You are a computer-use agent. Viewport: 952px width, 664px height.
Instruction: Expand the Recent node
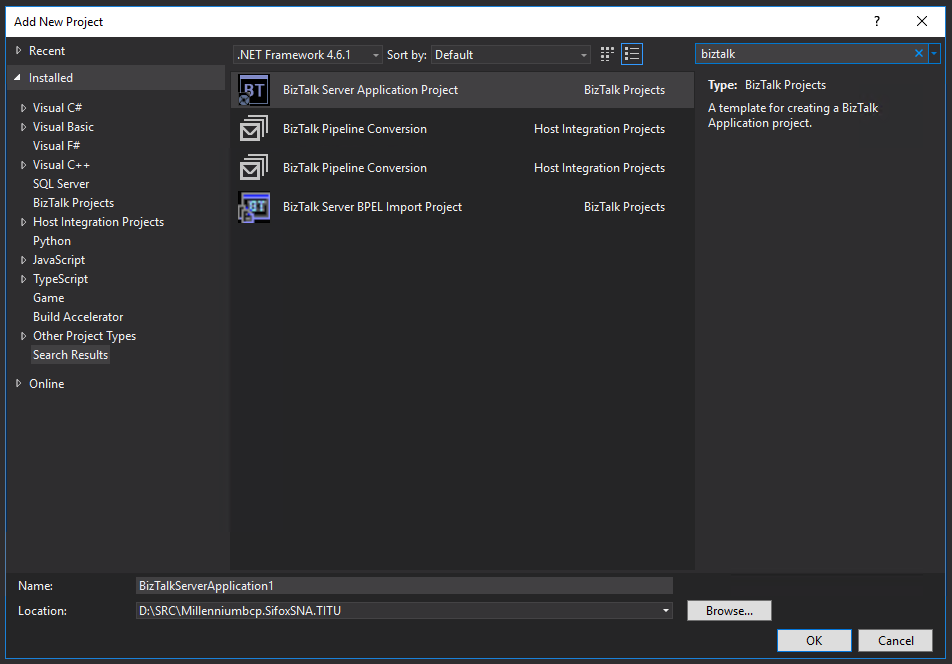point(18,51)
